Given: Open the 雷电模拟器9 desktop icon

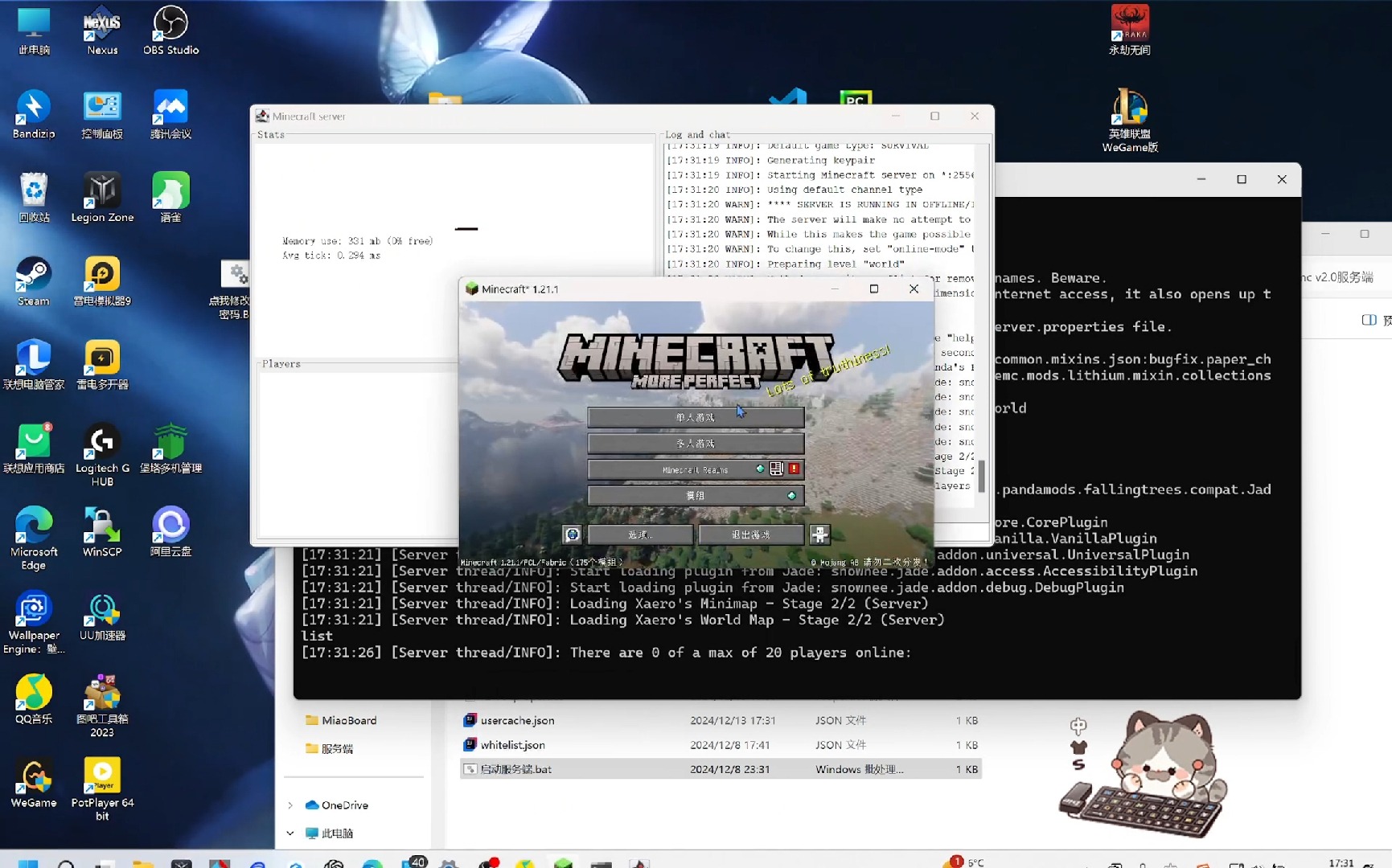Looking at the screenshot, I should tap(102, 281).
